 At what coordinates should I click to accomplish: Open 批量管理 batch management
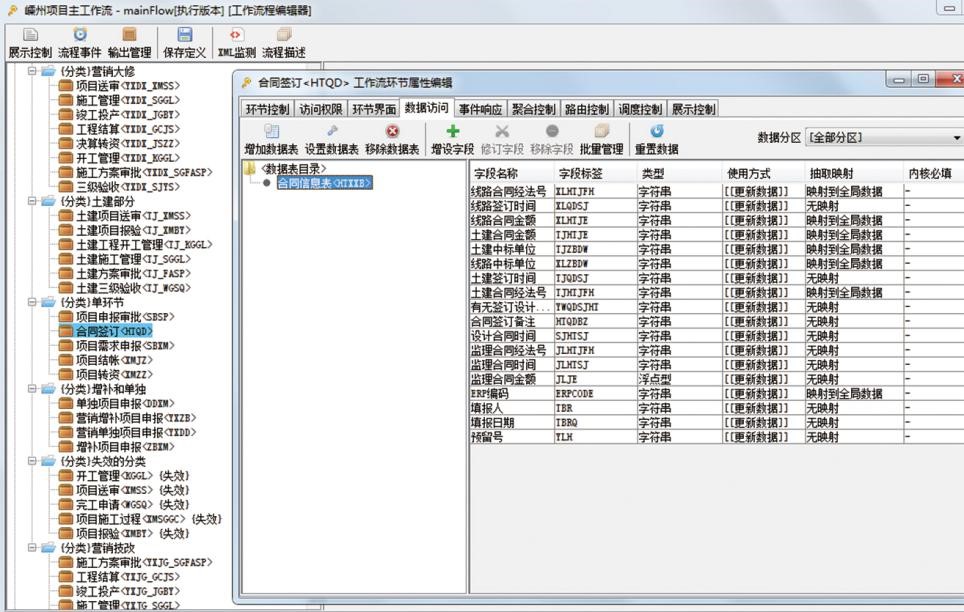pos(601,132)
